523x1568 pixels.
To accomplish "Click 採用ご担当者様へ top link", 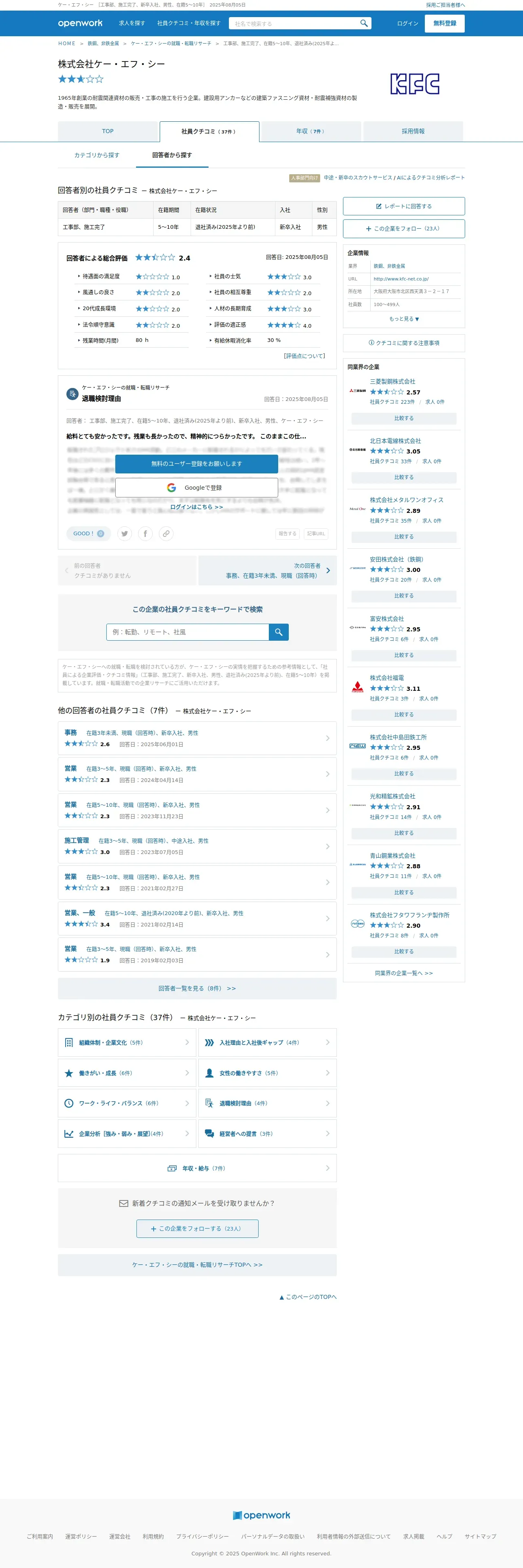I will pyautogui.click(x=445, y=5).
